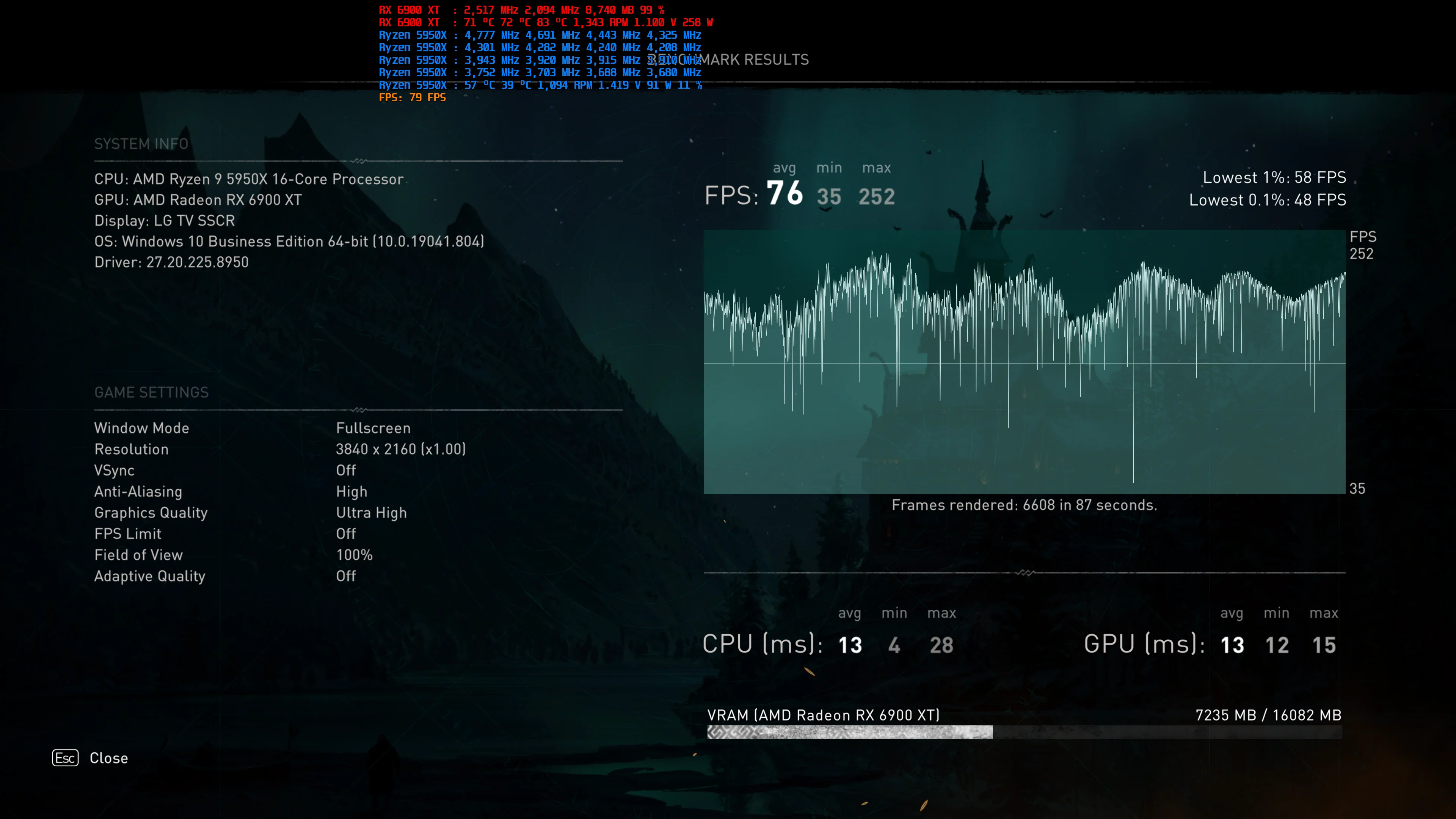Image resolution: width=1456 pixels, height=819 pixels.
Task: Click the overlay FPS: 79 FPS readout
Action: (x=412, y=97)
